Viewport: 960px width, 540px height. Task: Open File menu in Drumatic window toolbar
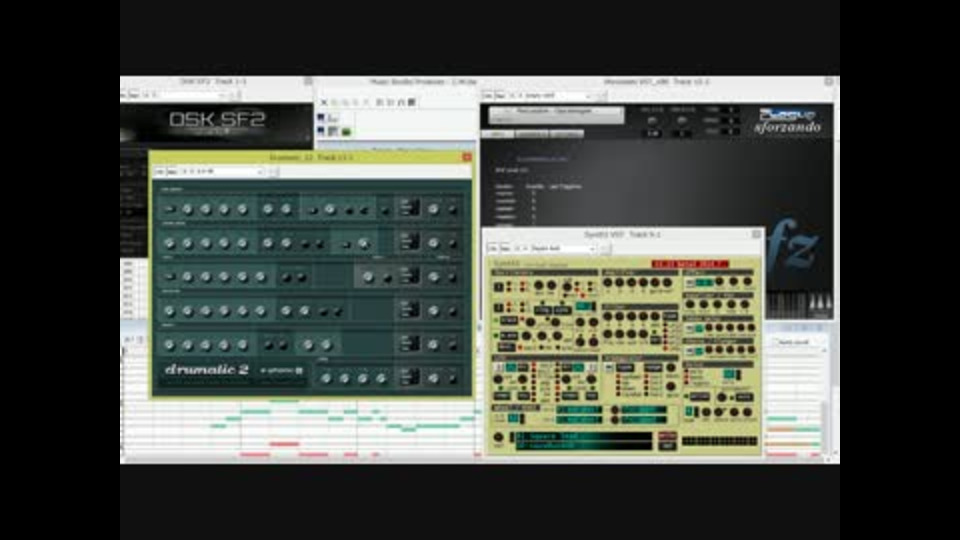(159, 171)
